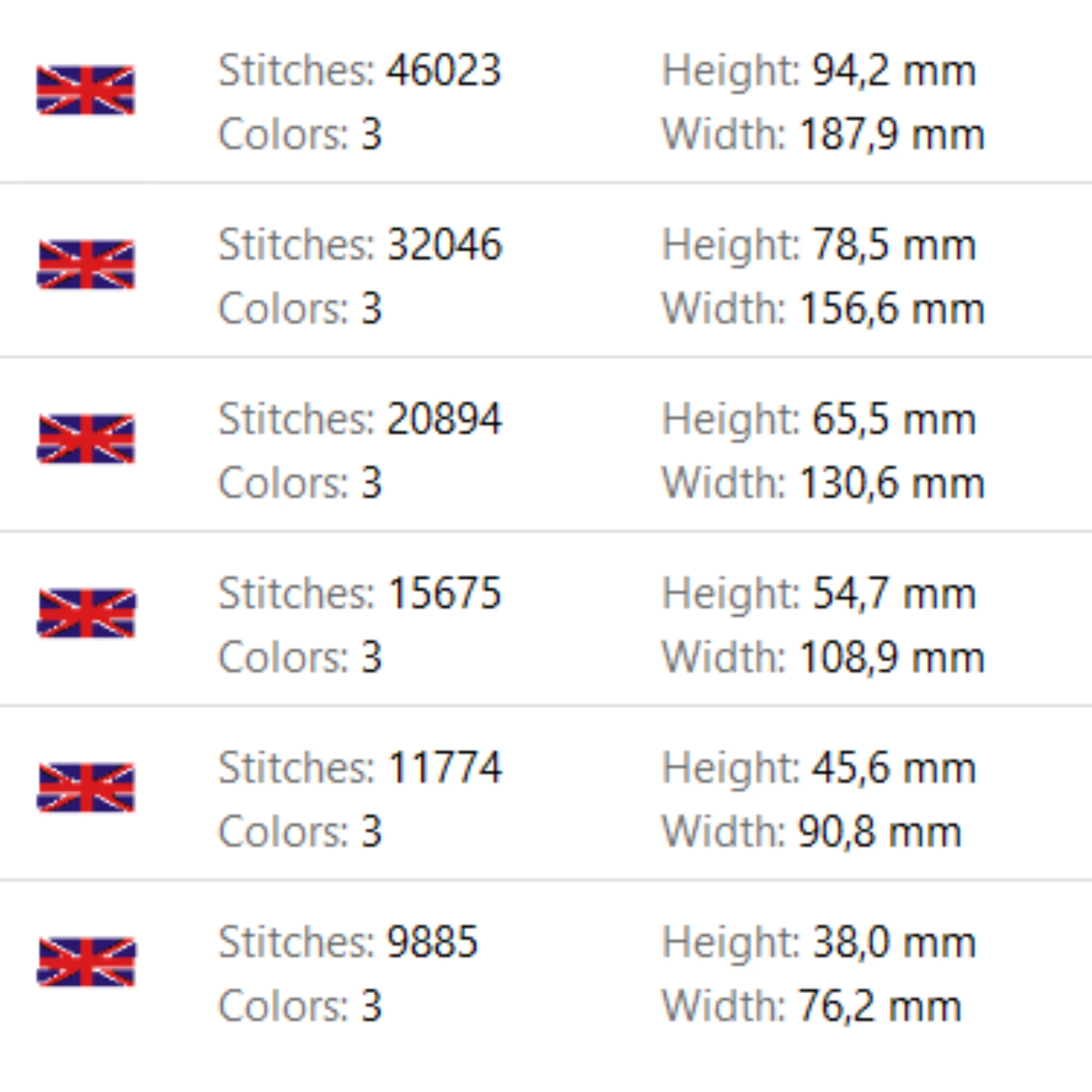Click the Stitches: 11774 text
This screenshot has height=1092, width=1092.
tap(360, 768)
